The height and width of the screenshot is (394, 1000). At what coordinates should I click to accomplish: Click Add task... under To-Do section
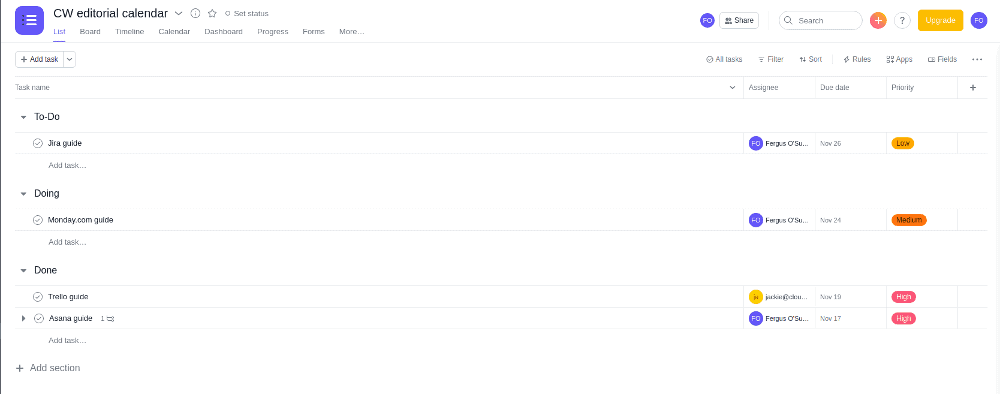point(67,165)
